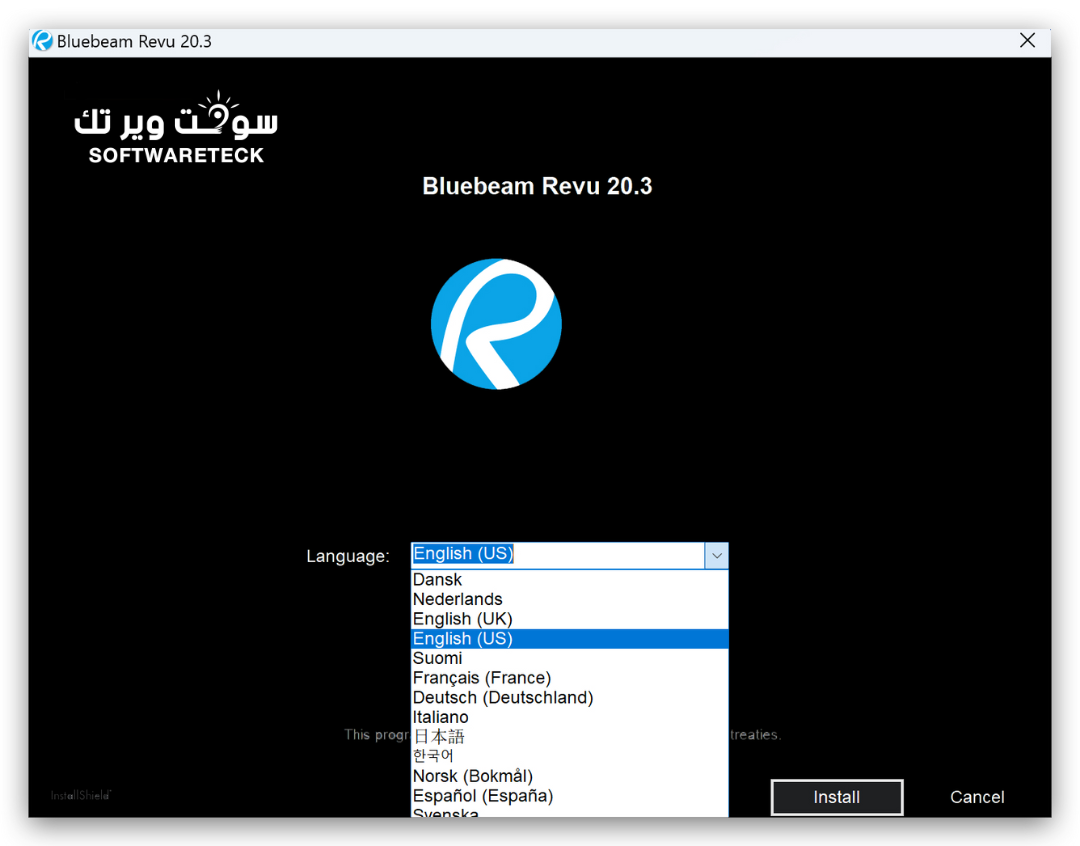The width and height of the screenshot is (1080, 846).
Task: Select Suomi from the dropdown list
Action: (x=438, y=658)
